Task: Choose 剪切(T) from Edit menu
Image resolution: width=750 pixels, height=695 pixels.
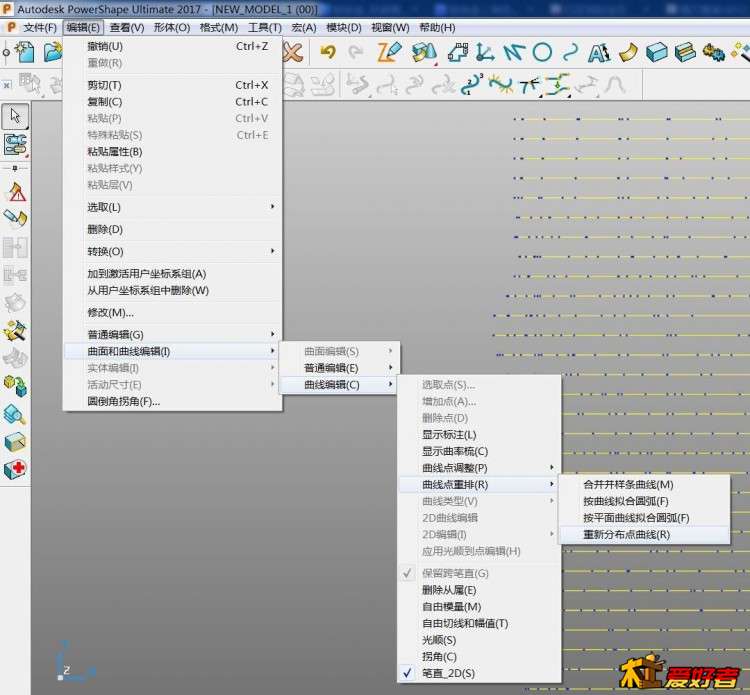Action: pyautogui.click(x=172, y=85)
